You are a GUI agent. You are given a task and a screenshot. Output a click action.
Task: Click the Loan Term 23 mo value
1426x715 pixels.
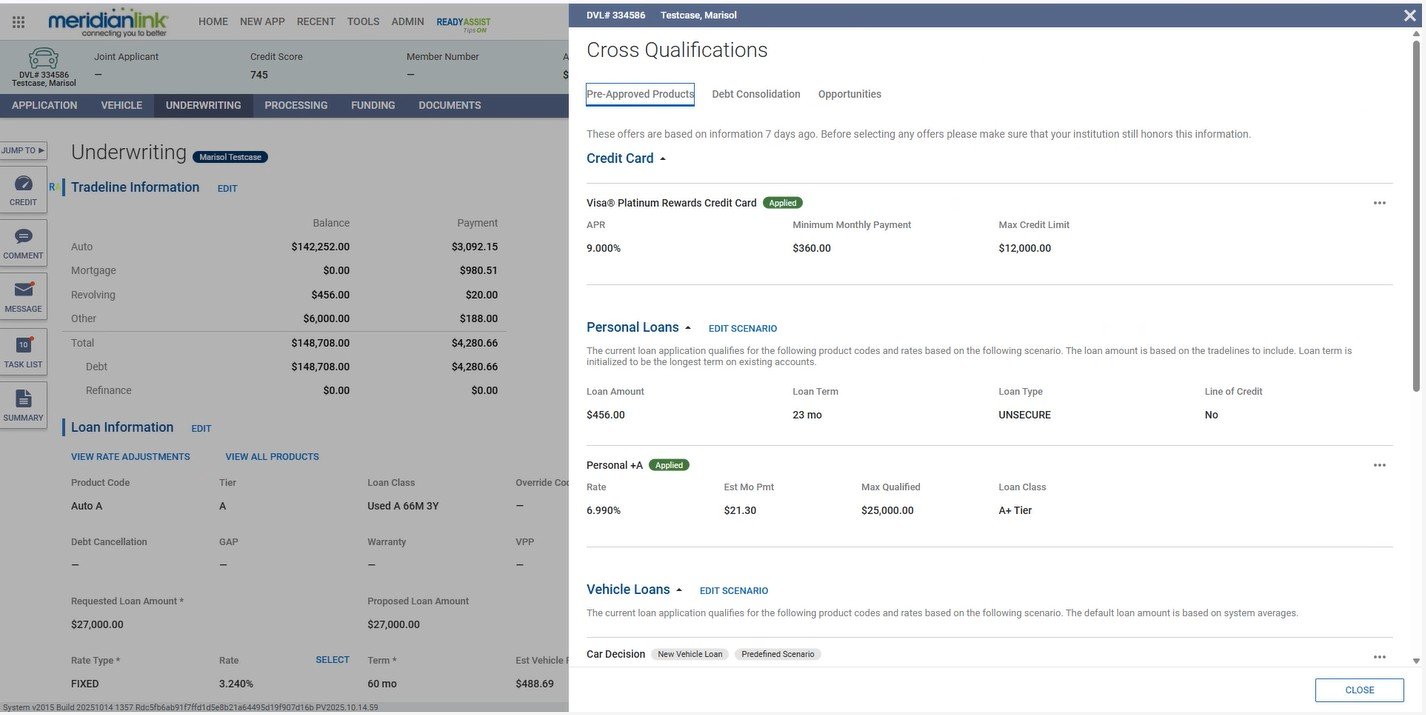pos(807,415)
